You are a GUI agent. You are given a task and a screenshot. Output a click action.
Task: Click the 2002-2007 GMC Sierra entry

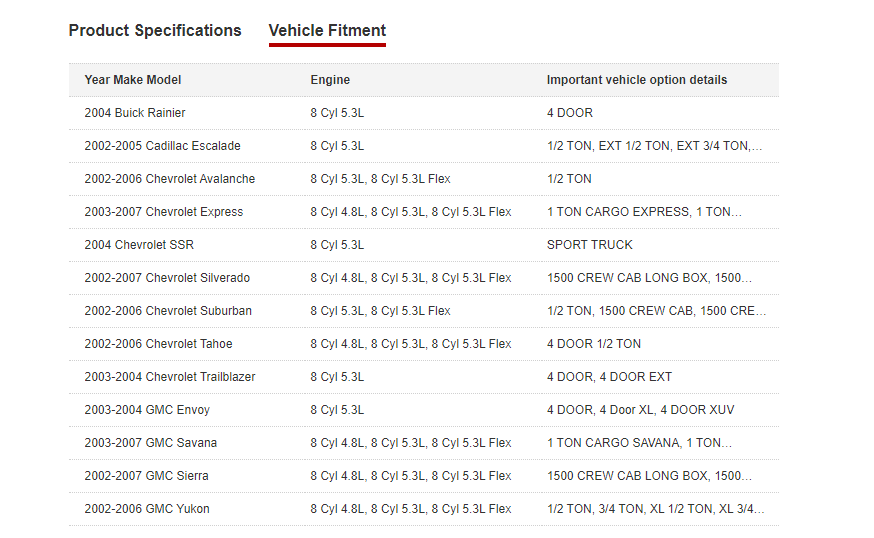pos(146,476)
